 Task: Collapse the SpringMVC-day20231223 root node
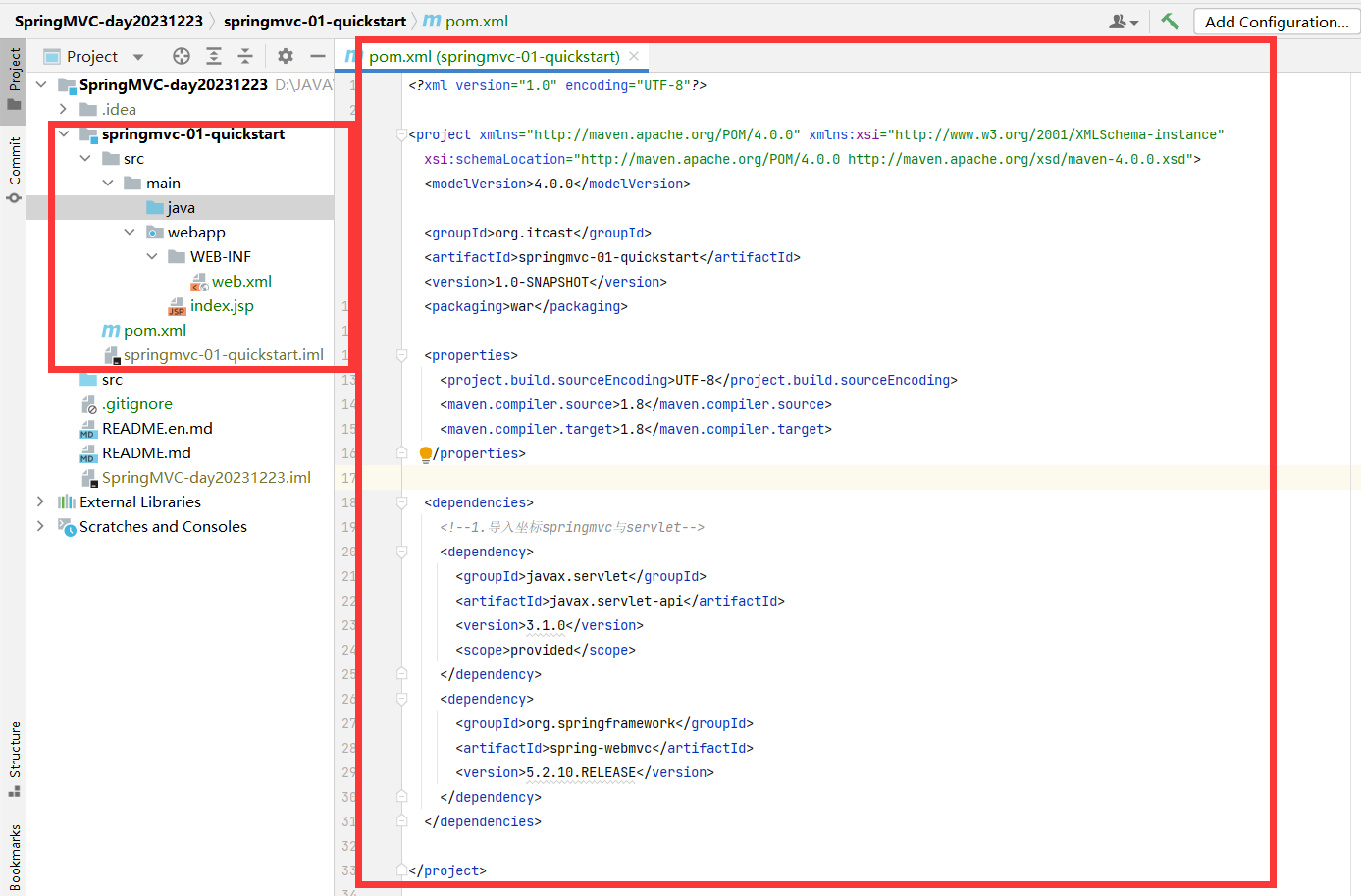pyautogui.click(x=41, y=85)
